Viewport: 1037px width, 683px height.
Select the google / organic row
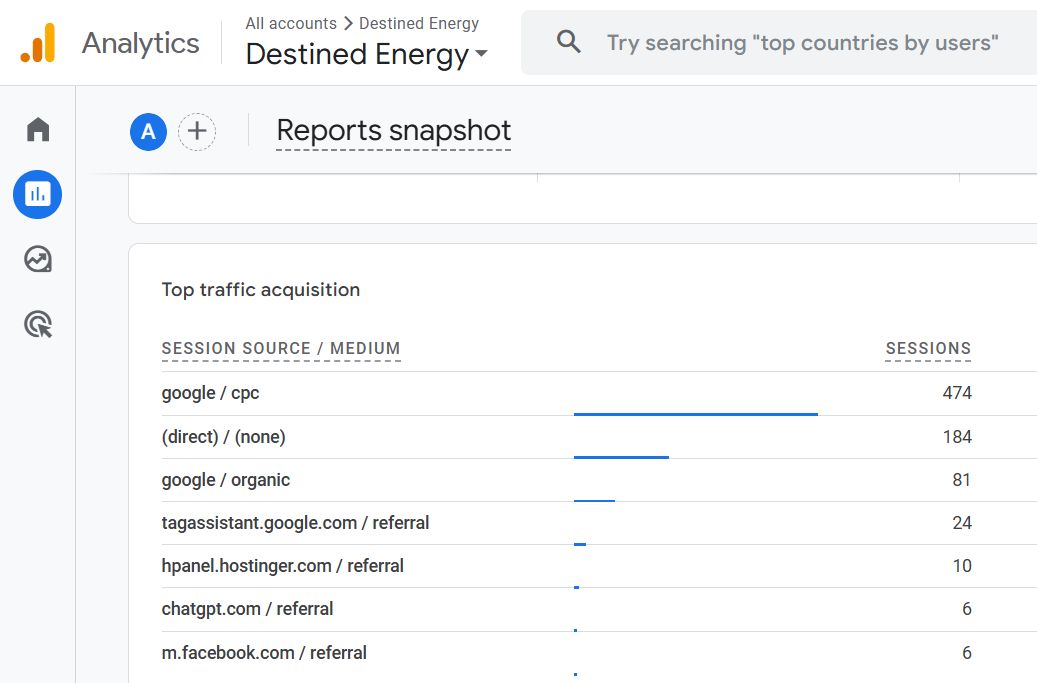point(599,480)
